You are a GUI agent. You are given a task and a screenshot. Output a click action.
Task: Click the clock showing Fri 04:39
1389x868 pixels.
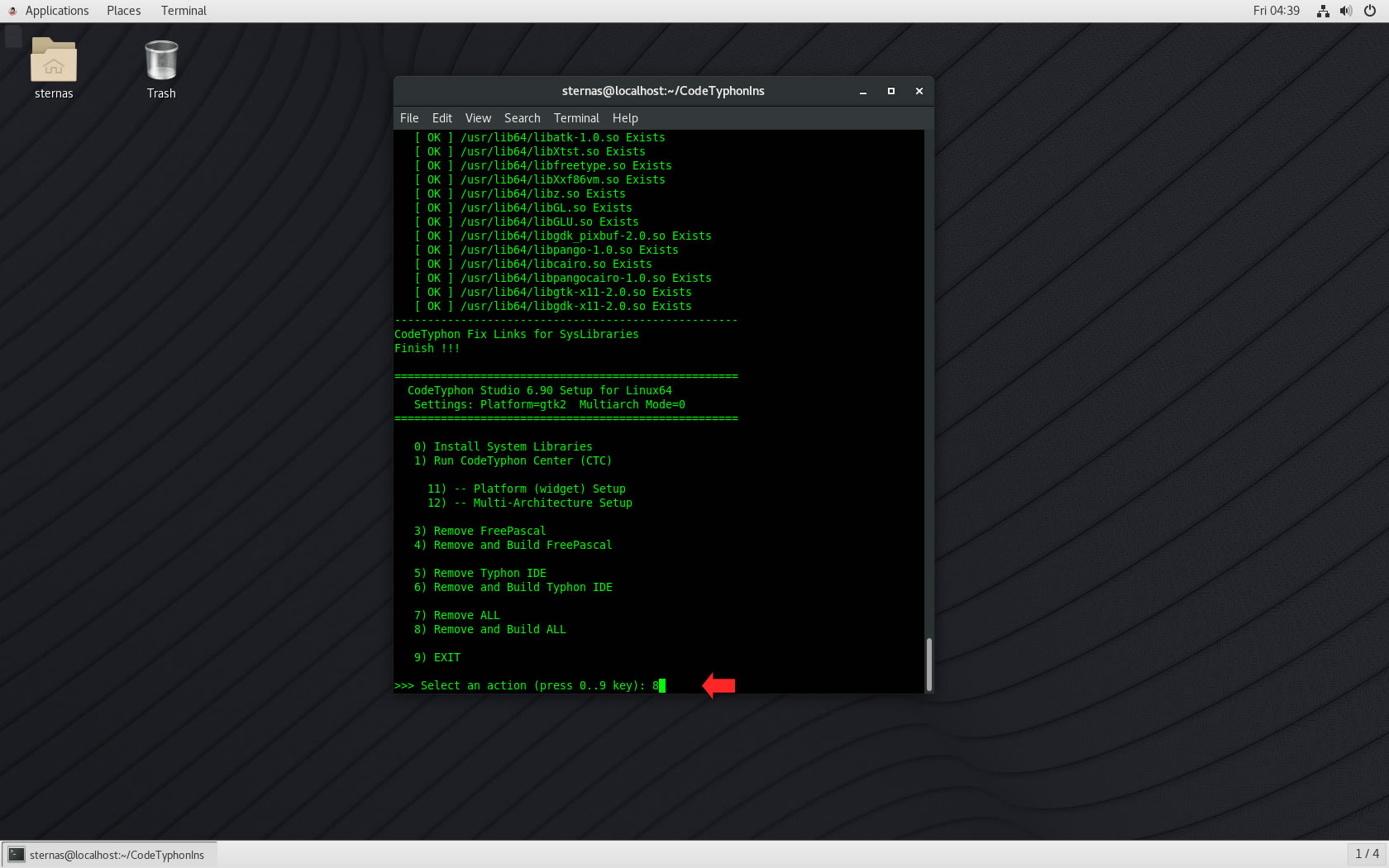click(x=1276, y=11)
